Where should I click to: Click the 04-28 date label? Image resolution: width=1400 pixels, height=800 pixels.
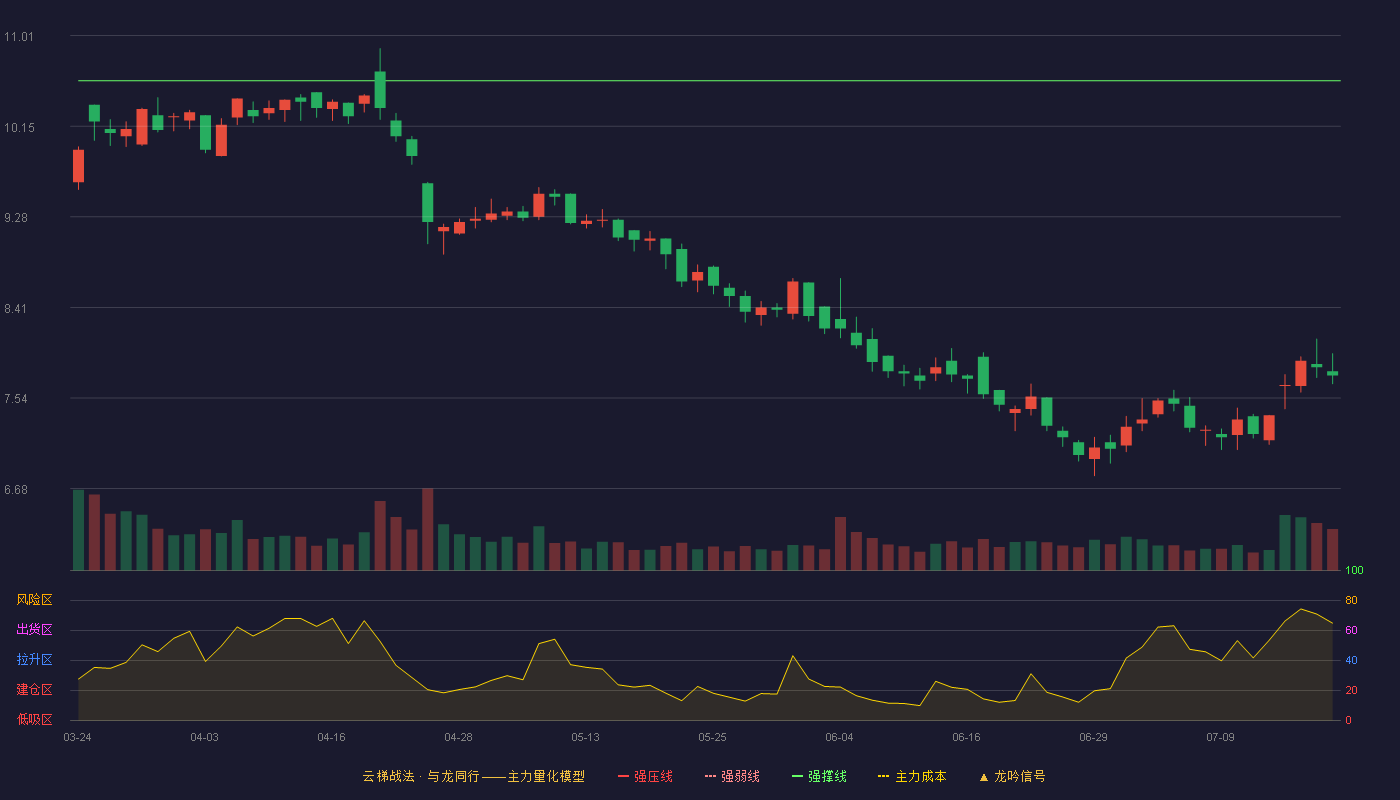pyautogui.click(x=458, y=737)
